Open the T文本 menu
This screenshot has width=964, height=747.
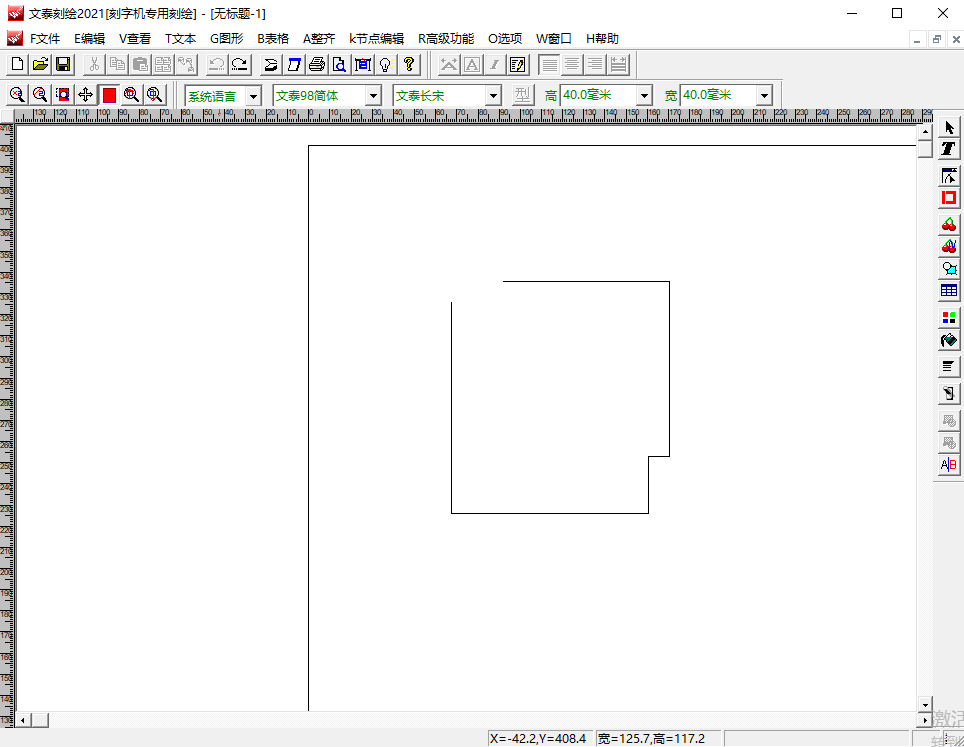[x=180, y=39]
